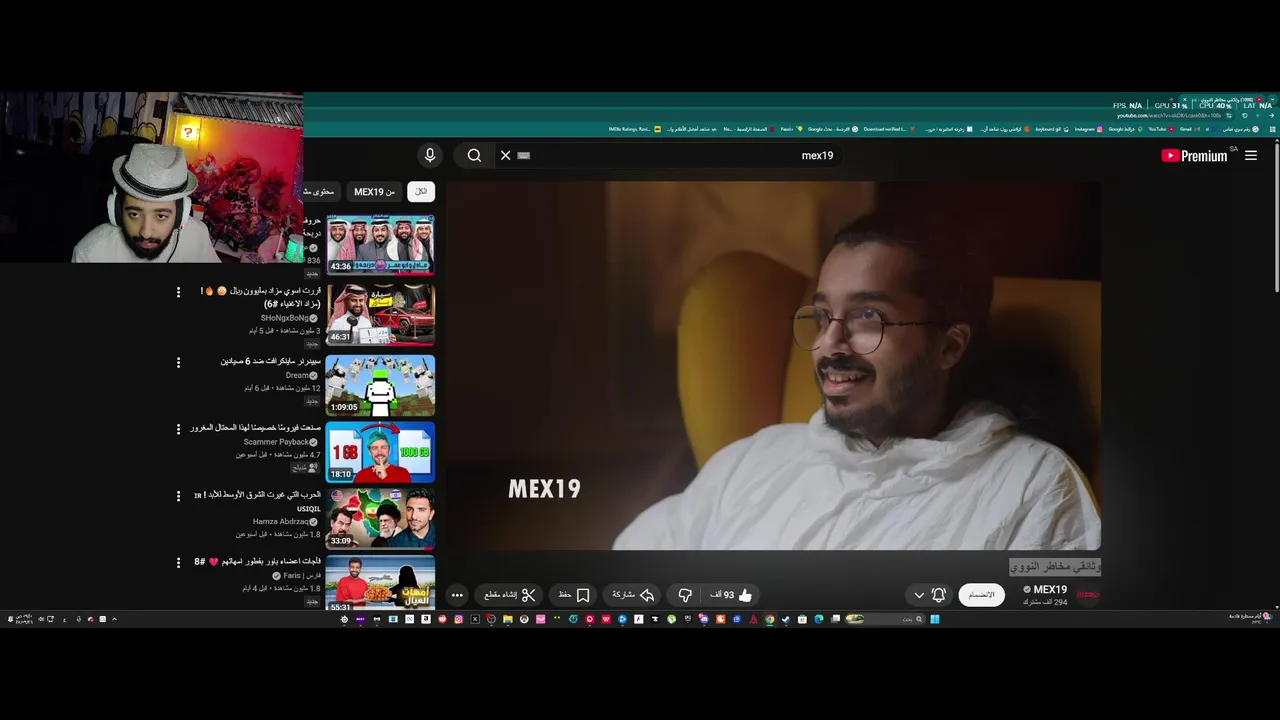Open the 46:31 auction video thumbnail
The height and width of the screenshot is (720, 1280).
point(380,314)
